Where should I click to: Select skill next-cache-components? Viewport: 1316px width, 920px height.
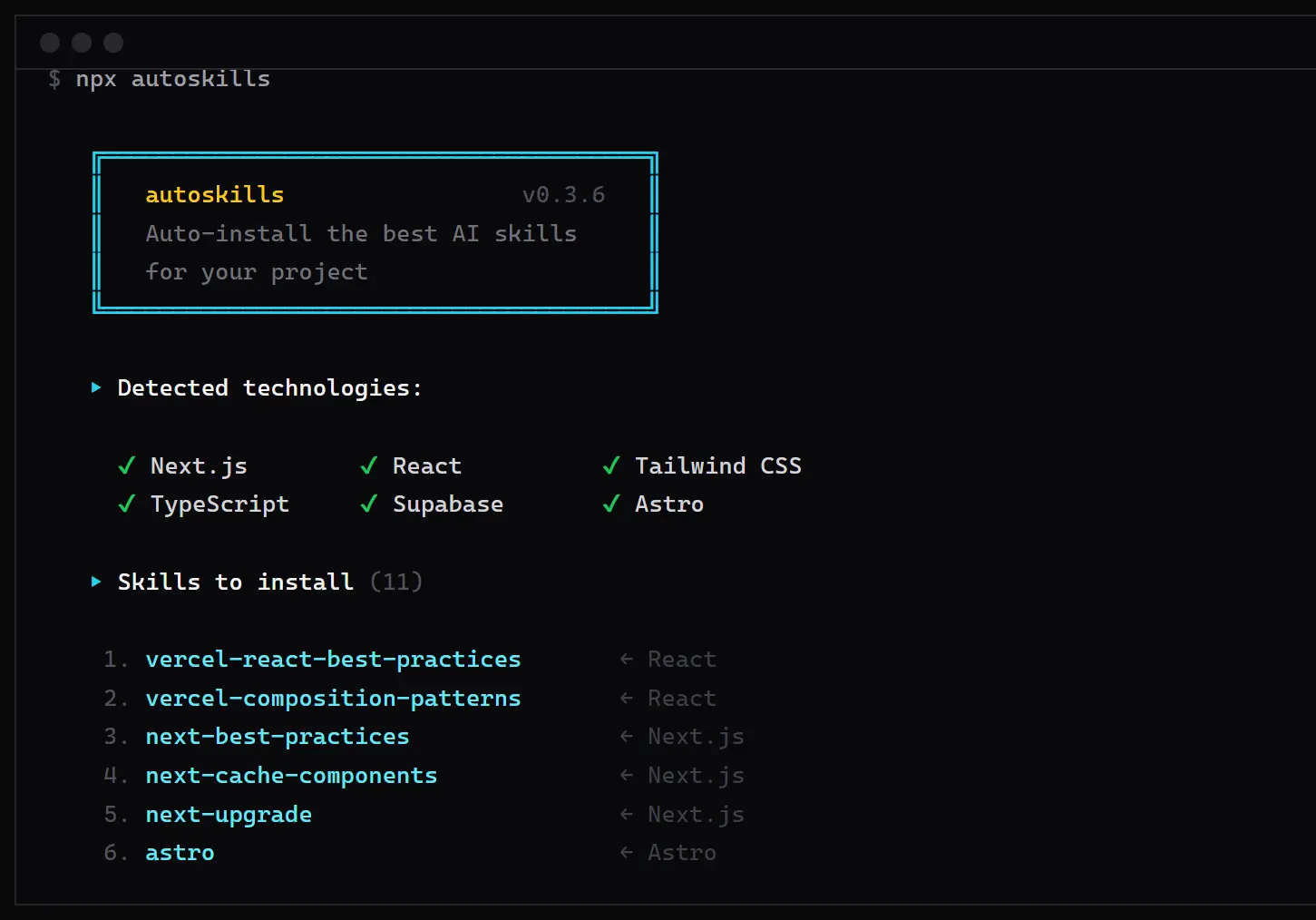click(292, 776)
